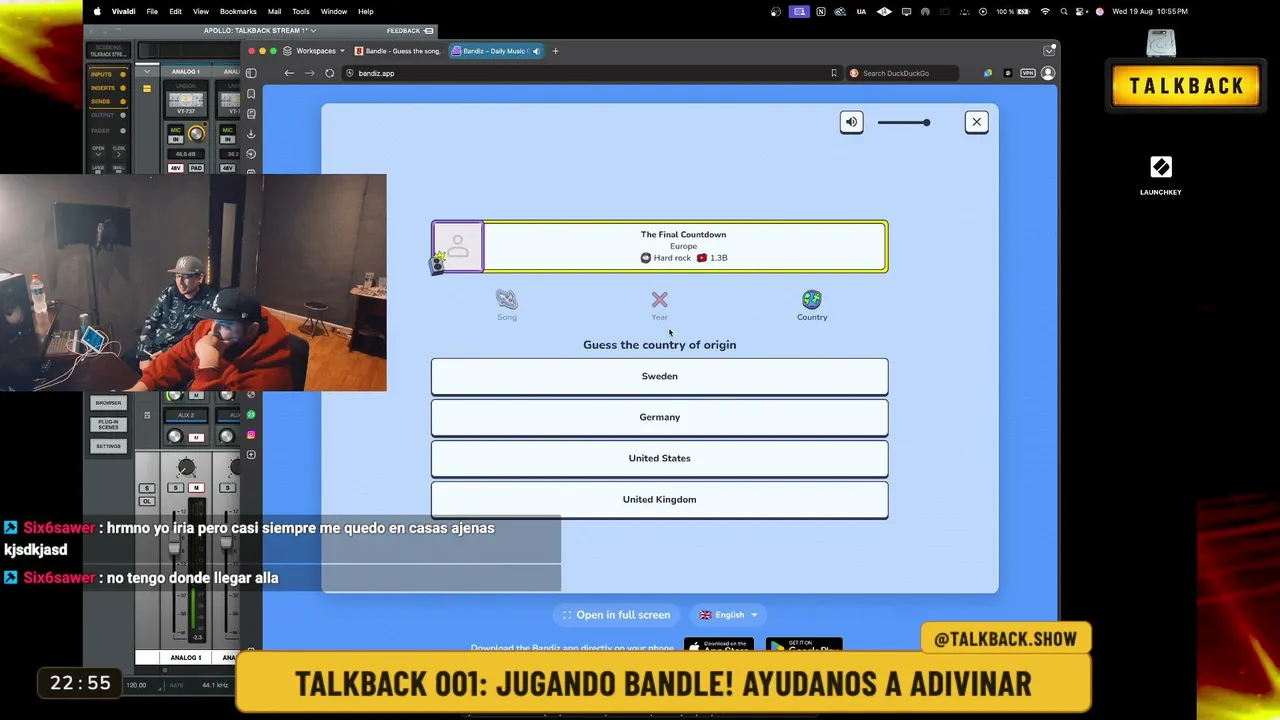Image resolution: width=1280 pixels, height=720 pixels.
Task: Toggle the Vivaldi side panel
Action: pyautogui.click(x=251, y=73)
